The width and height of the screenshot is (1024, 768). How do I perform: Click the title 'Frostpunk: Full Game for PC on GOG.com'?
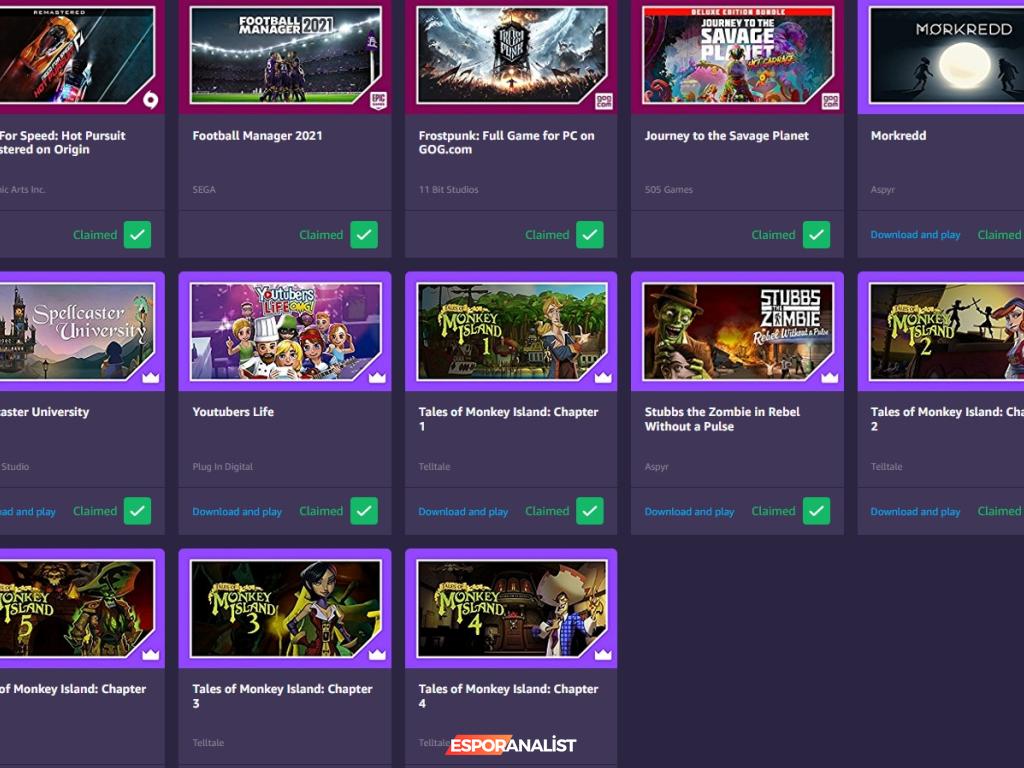[x=507, y=142]
